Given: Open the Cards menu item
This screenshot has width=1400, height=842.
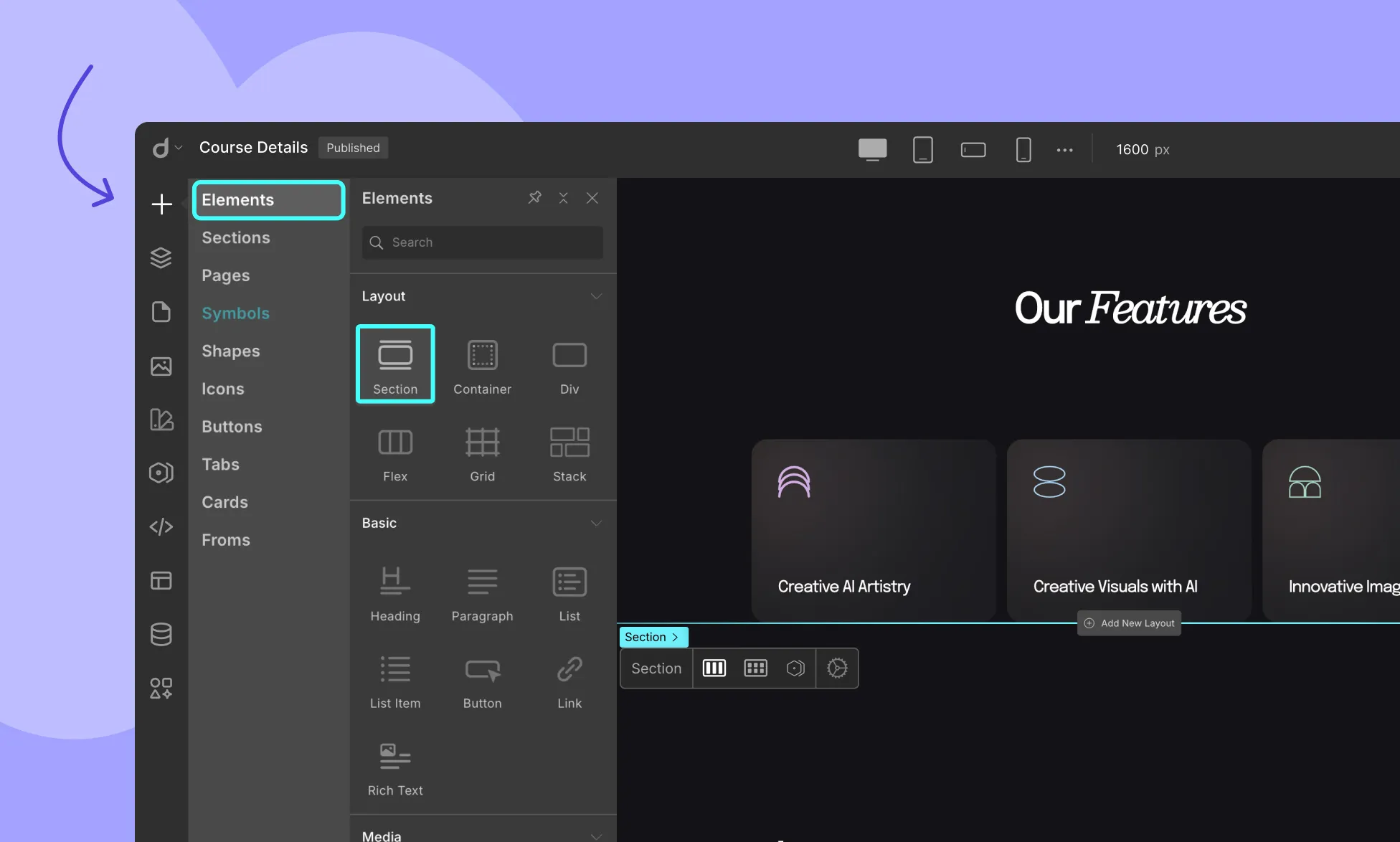Looking at the screenshot, I should pyautogui.click(x=224, y=502).
